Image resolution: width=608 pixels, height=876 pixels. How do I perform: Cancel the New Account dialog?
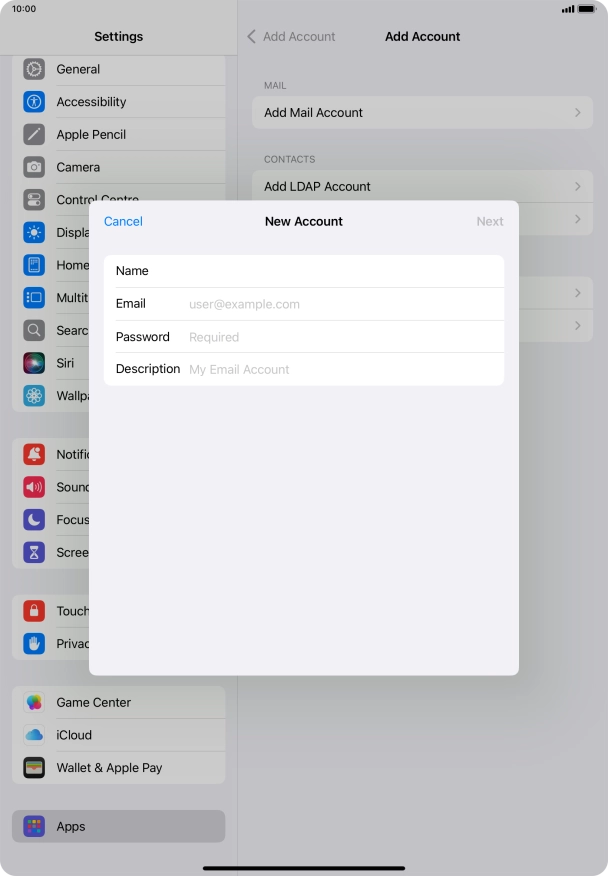click(x=123, y=222)
